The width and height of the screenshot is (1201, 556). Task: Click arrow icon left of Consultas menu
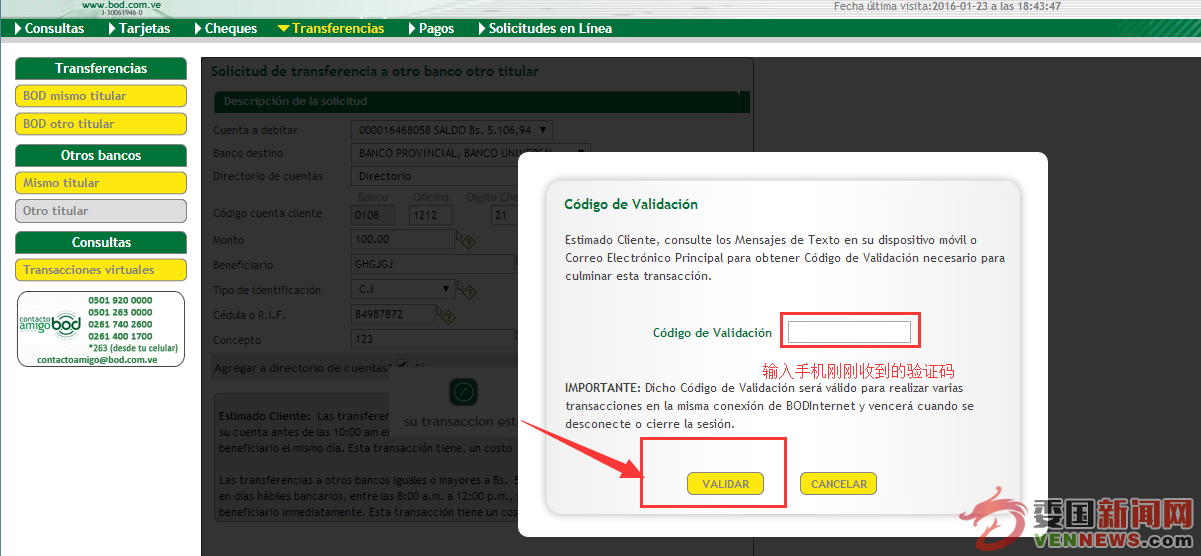(18, 28)
